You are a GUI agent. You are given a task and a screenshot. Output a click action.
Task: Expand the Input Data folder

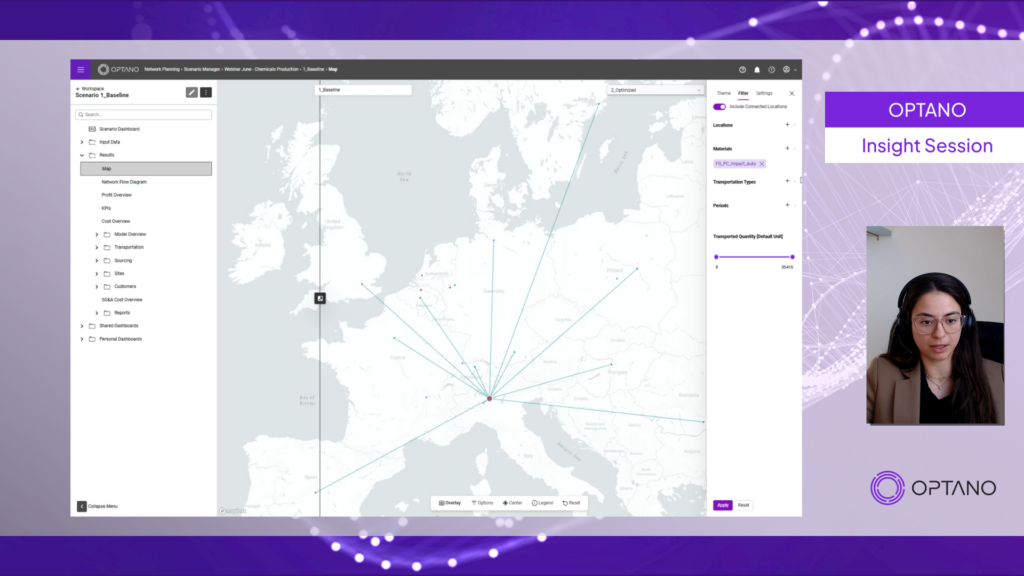pos(82,142)
